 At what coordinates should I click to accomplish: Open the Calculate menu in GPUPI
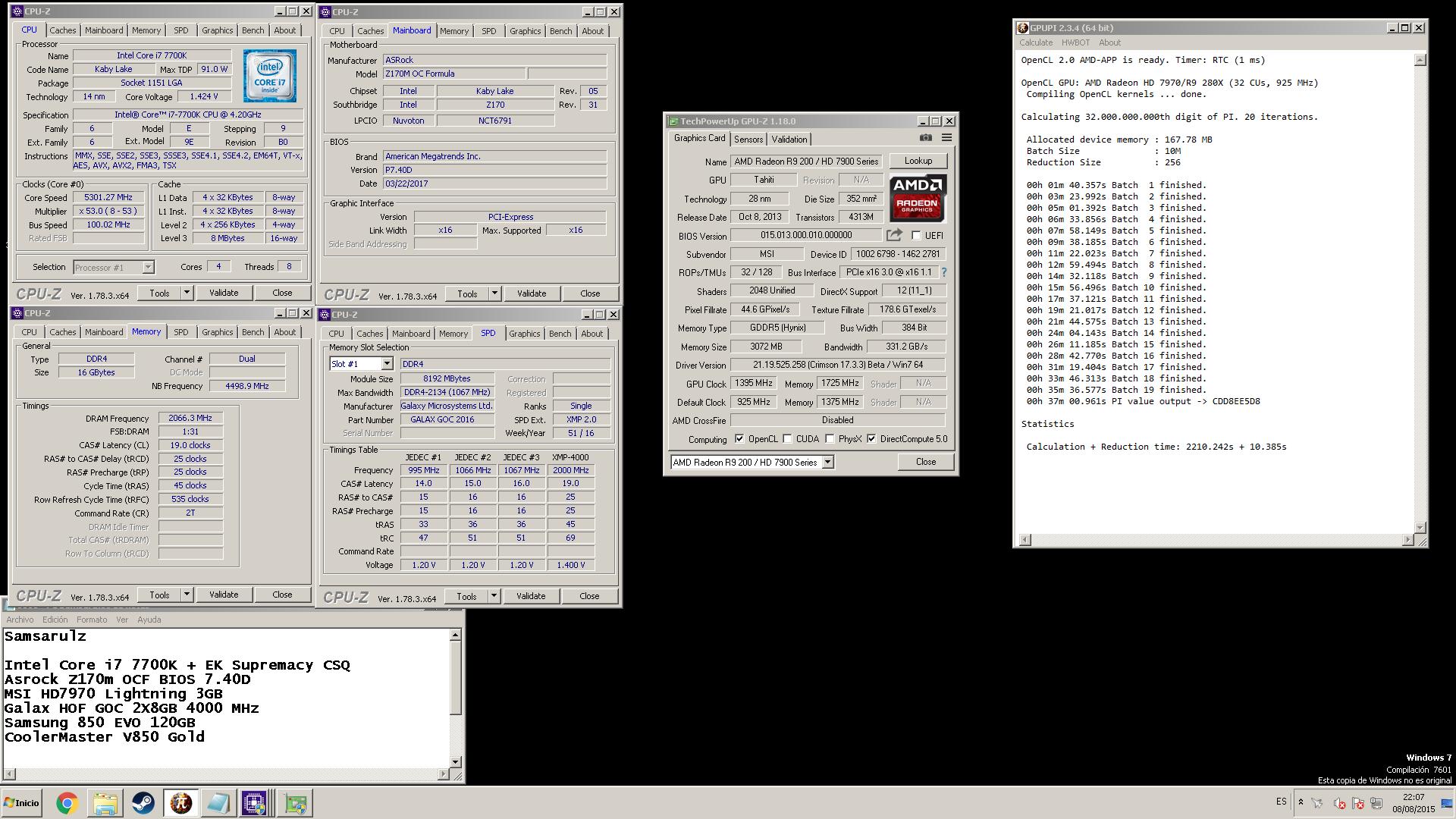click(x=1036, y=42)
